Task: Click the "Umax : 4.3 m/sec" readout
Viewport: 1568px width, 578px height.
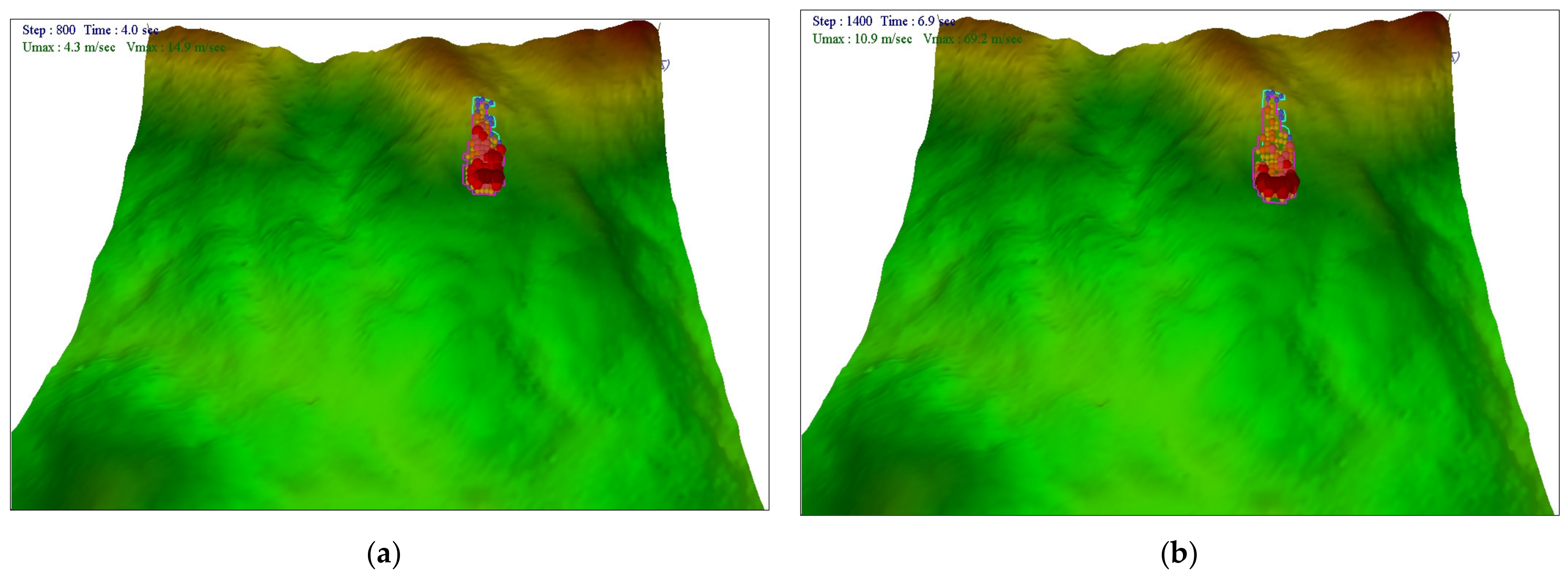Action: (x=69, y=47)
